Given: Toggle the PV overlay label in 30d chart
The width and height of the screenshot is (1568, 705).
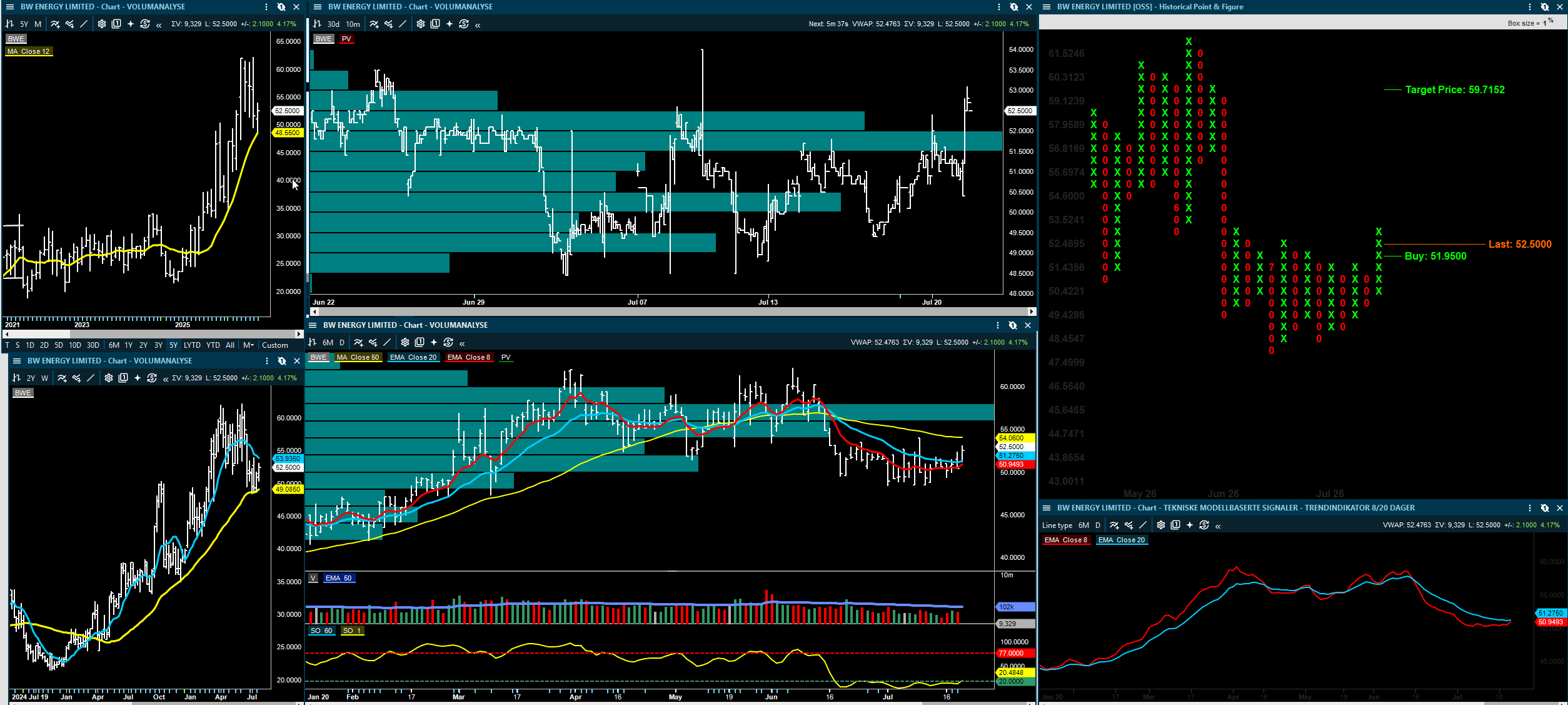Looking at the screenshot, I should click(346, 39).
